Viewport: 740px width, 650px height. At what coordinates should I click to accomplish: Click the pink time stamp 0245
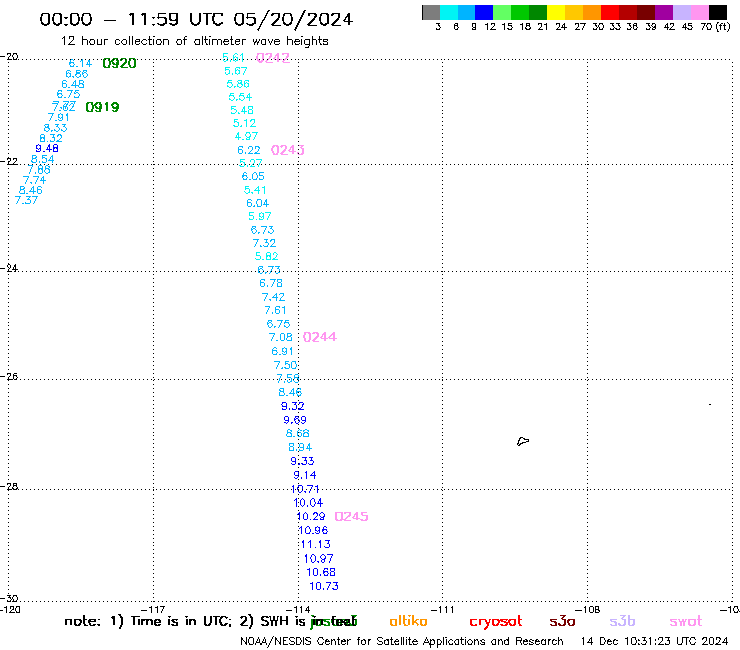(x=351, y=516)
